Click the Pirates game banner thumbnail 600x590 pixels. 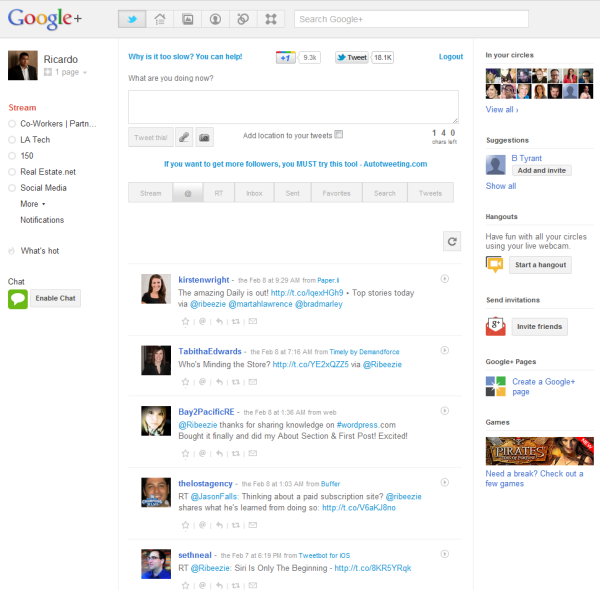pos(540,451)
